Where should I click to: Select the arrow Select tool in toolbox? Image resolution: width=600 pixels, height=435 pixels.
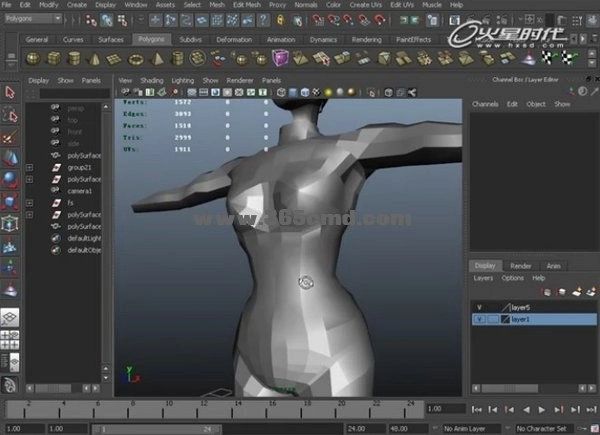pos(10,92)
